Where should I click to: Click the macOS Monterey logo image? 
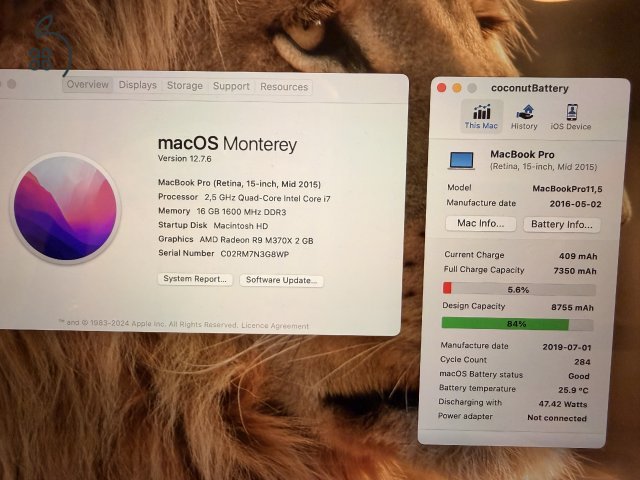[x=65, y=208]
